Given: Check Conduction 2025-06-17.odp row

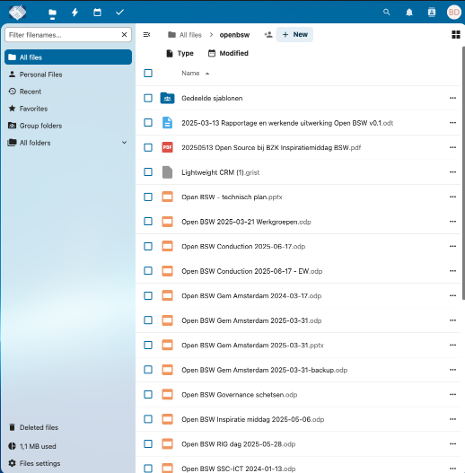Looking at the screenshot, I should click(148, 246).
